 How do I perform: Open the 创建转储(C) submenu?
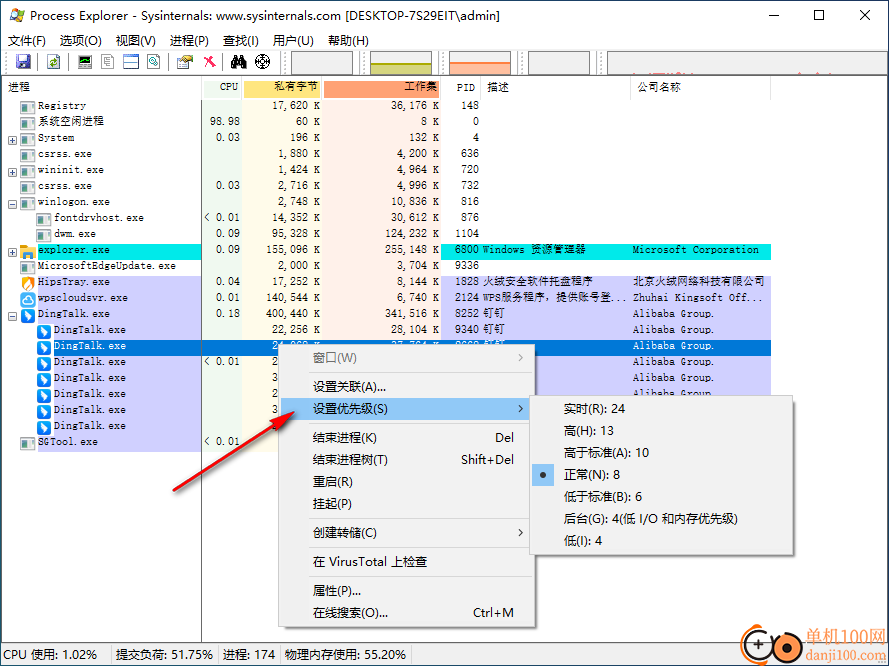pos(407,533)
